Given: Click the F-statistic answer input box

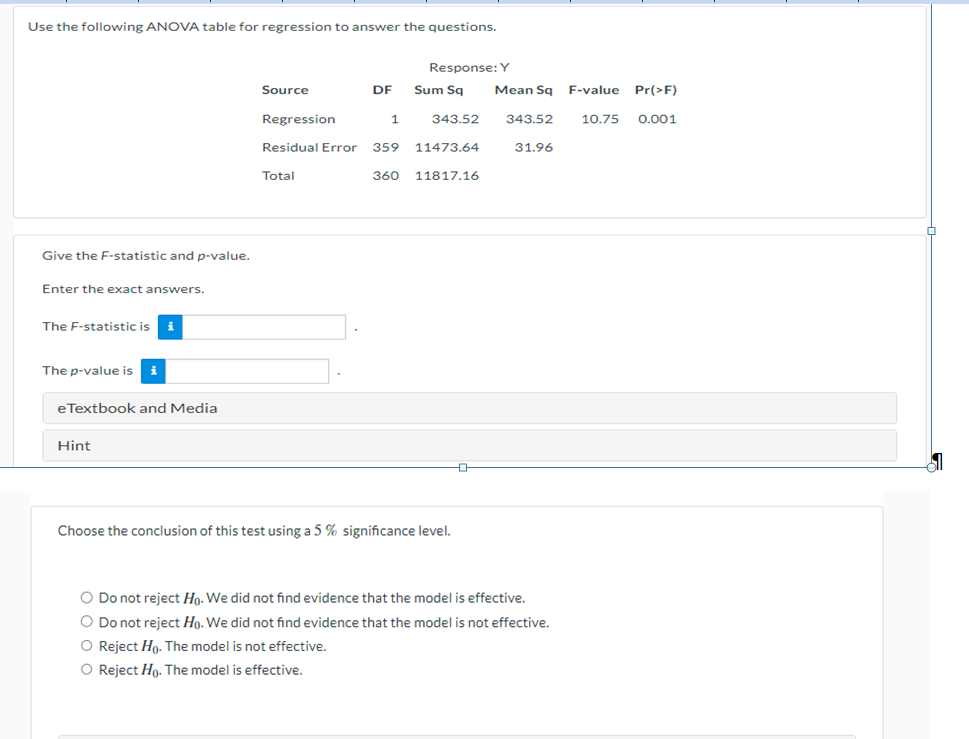Looking at the screenshot, I should point(264,327).
